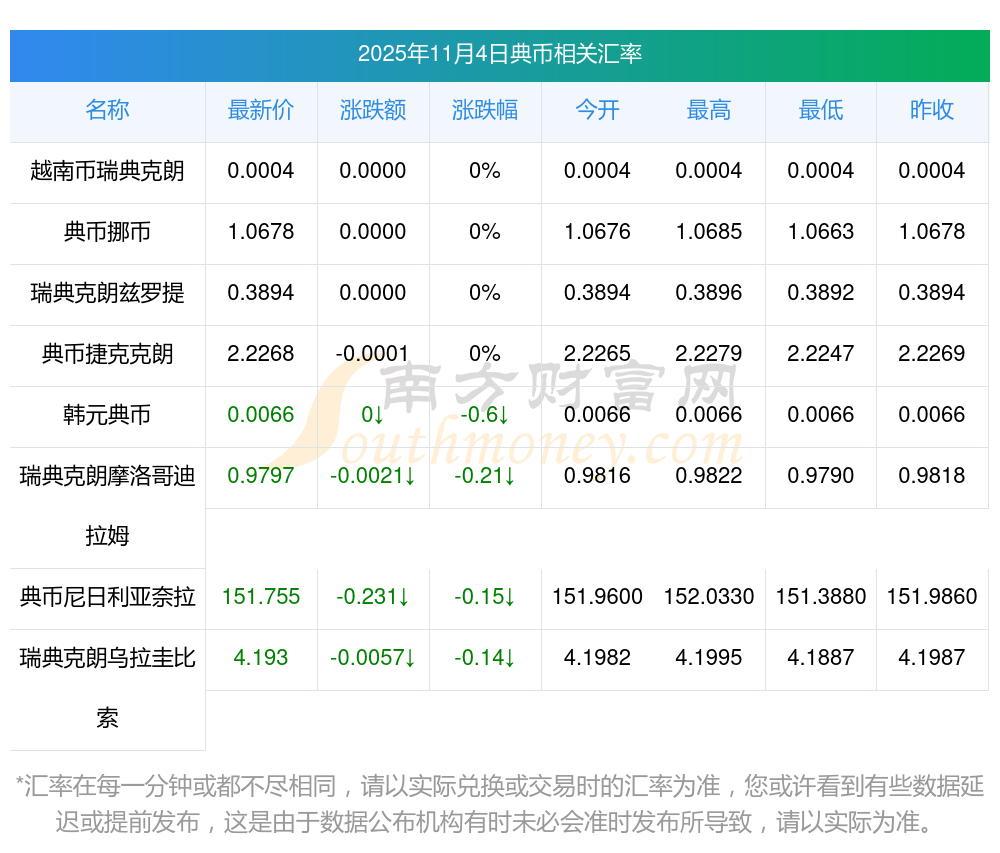Click latest price 2.2268
The image size is (1000, 853).
coord(261,353)
